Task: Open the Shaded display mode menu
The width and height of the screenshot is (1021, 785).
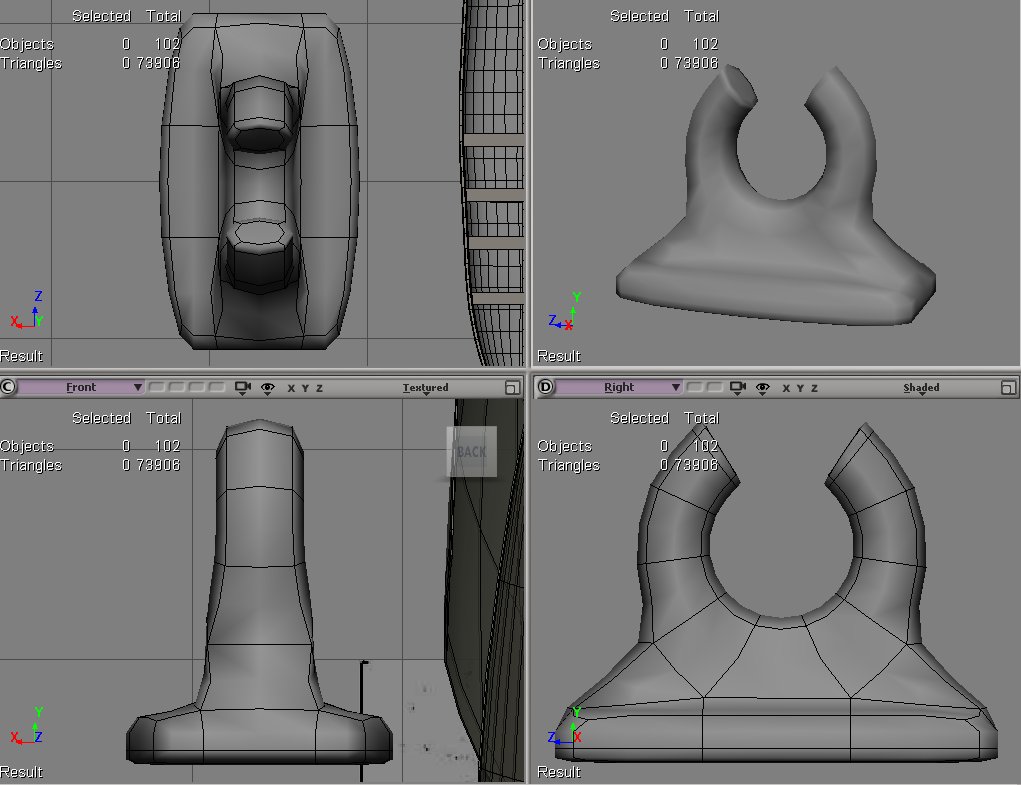Action: coord(921,388)
